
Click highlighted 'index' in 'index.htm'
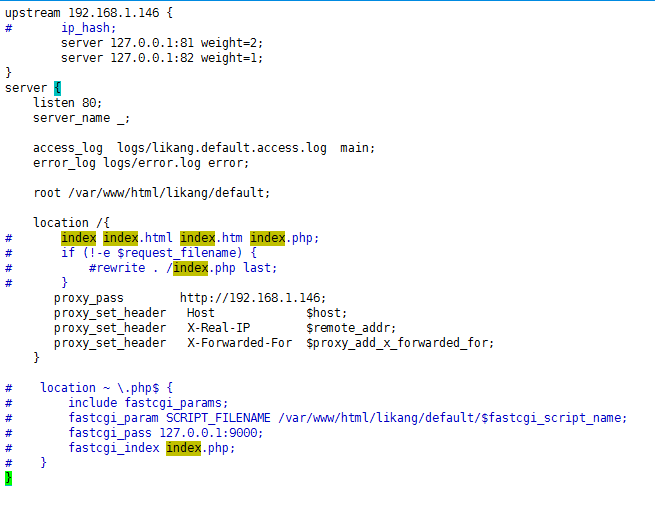pyautogui.click(x=198, y=238)
